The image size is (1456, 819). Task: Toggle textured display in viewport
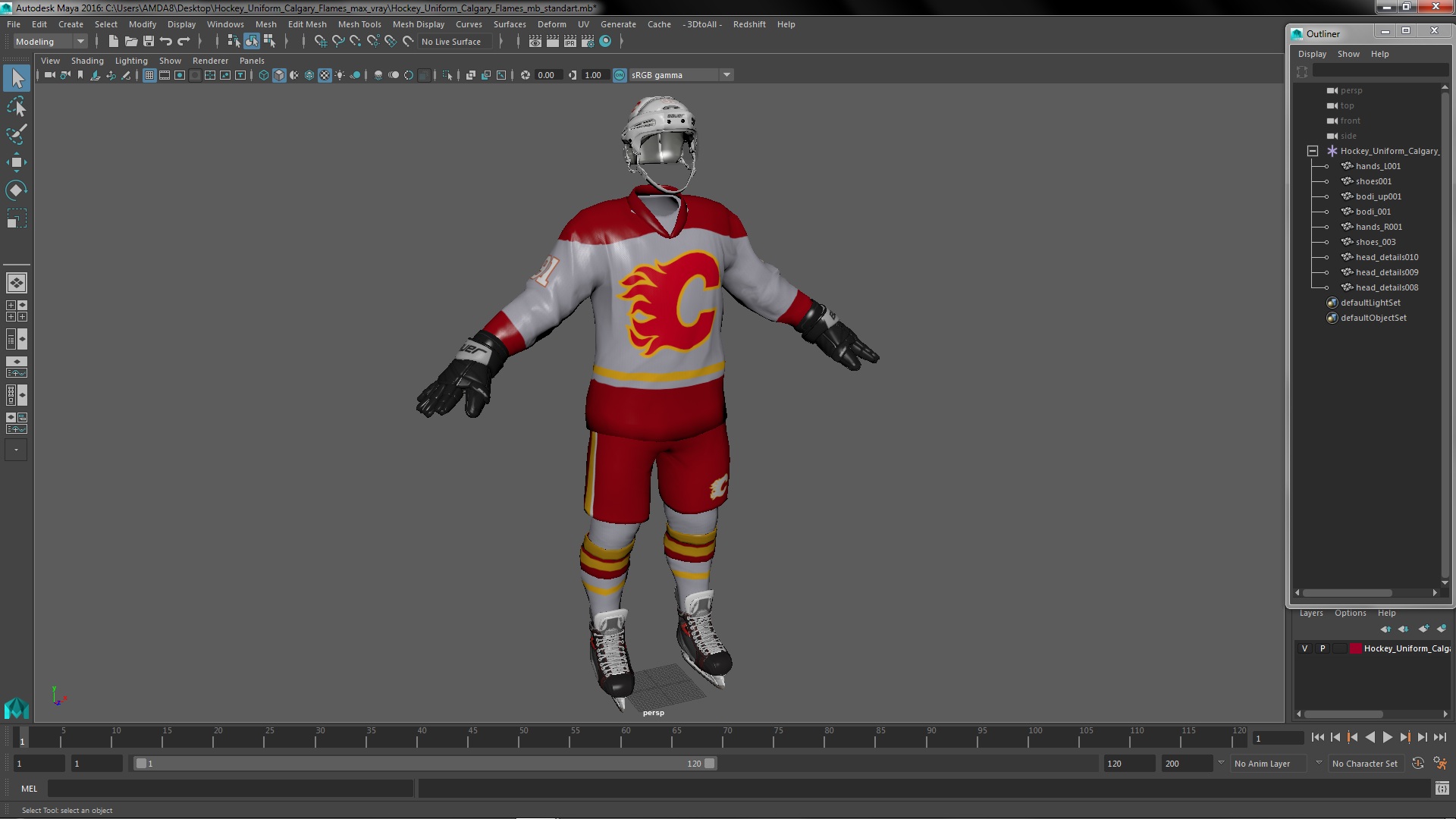[x=325, y=75]
